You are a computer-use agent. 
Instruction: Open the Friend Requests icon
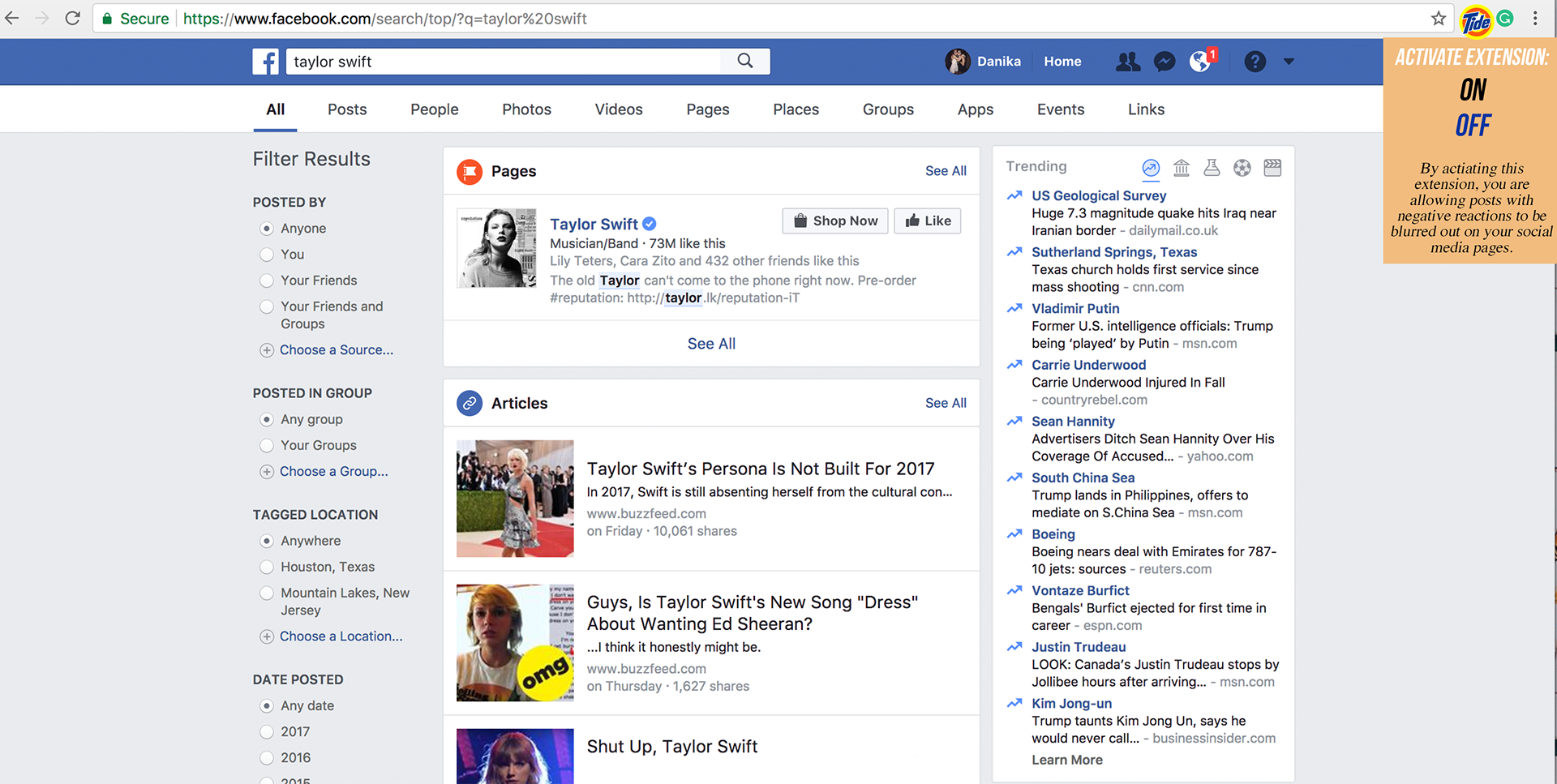tap(1127, 62)
